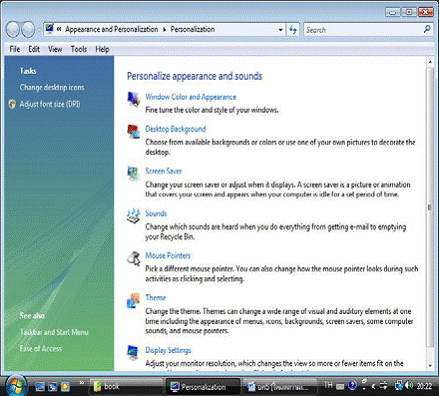
Task: Open the Help menu
Action: tap(102, 49)
